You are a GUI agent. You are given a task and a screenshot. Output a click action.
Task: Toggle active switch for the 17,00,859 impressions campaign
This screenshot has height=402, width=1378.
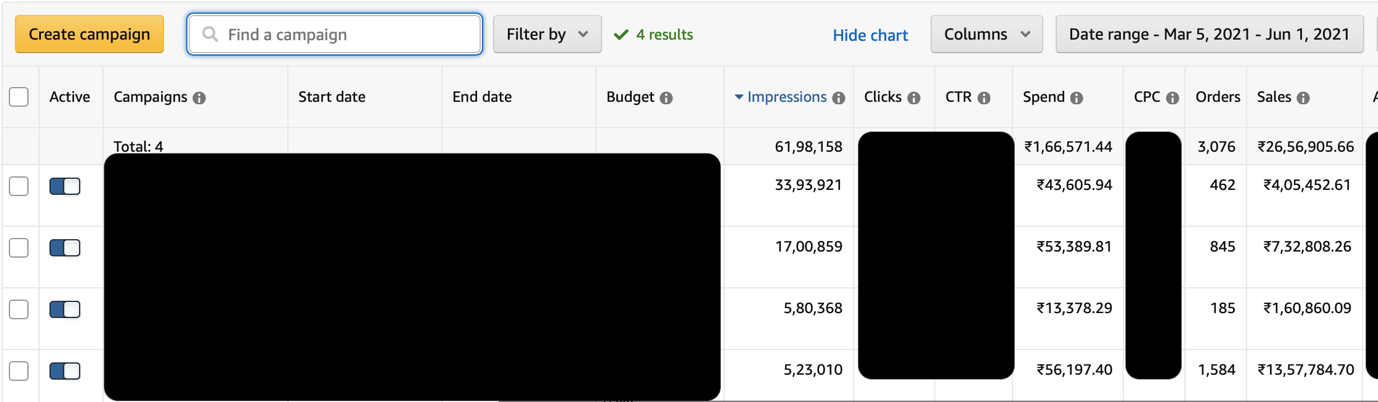click(65, 248)
